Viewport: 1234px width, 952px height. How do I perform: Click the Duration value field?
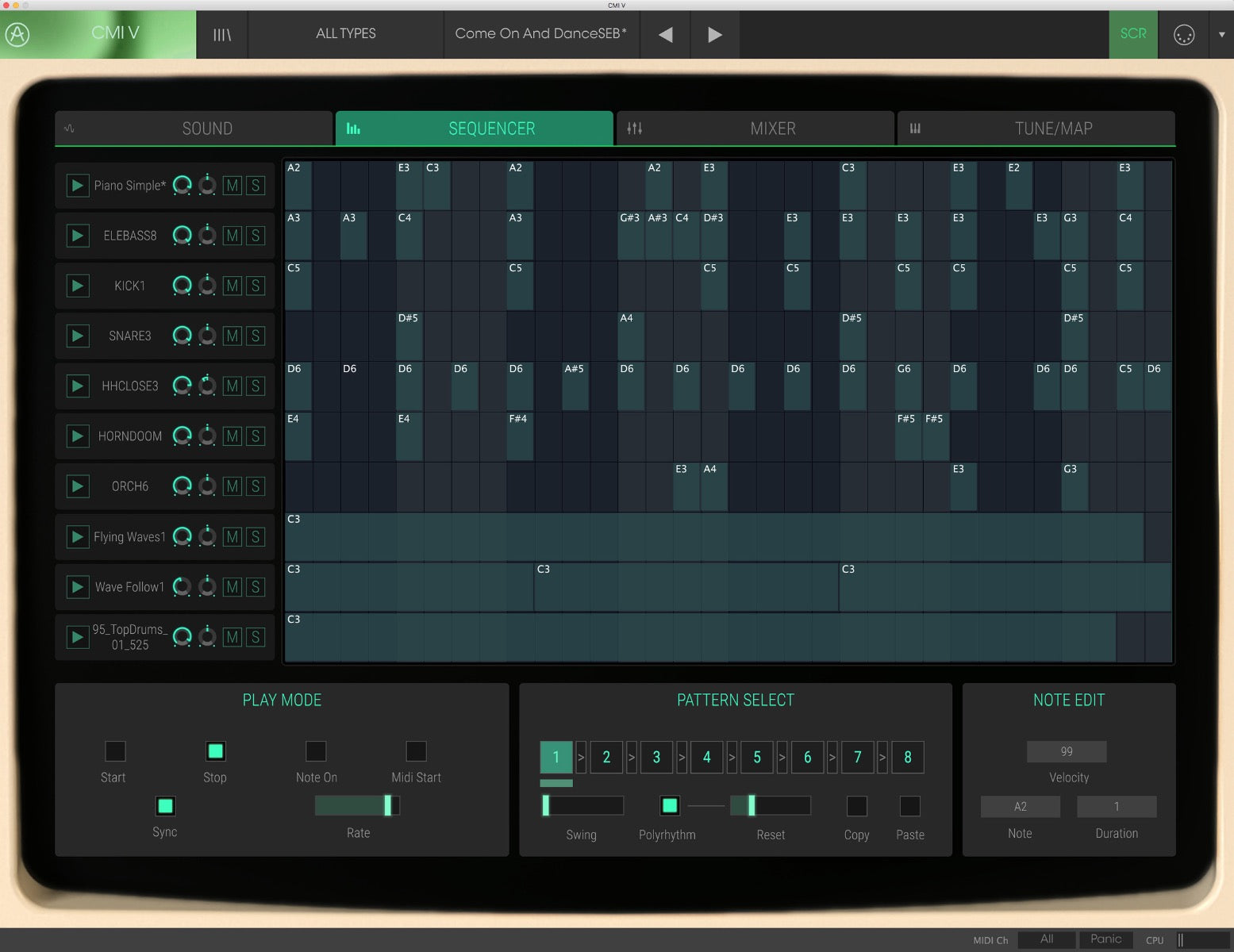coord(1117,807)
